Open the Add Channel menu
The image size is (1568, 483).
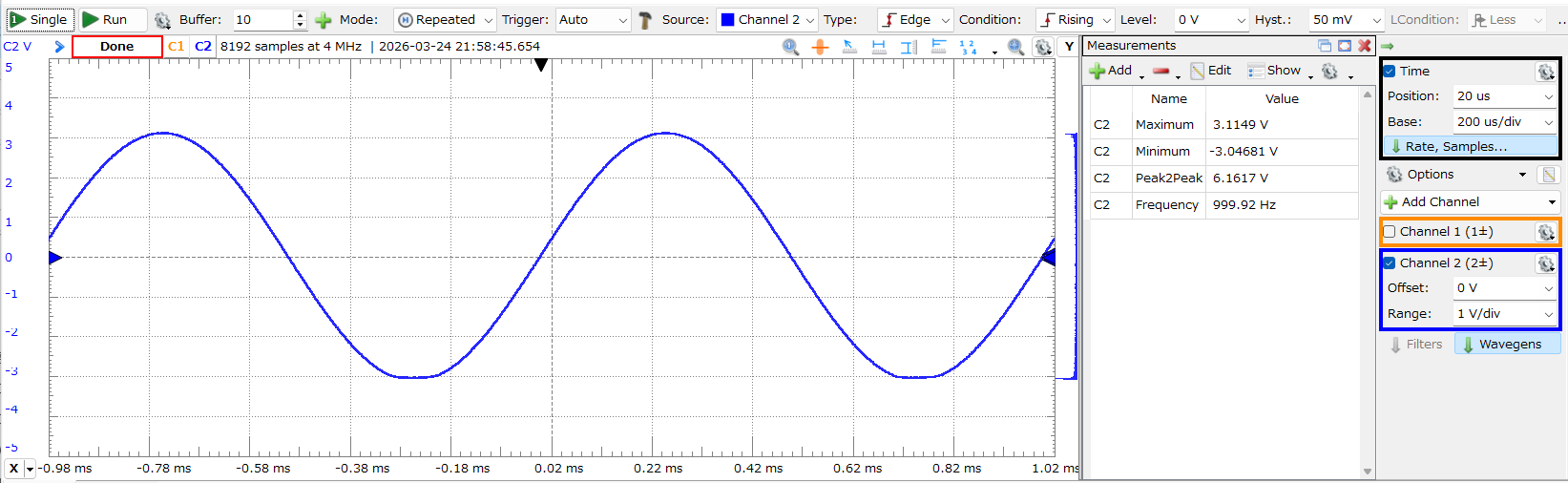click(1470, 202)
